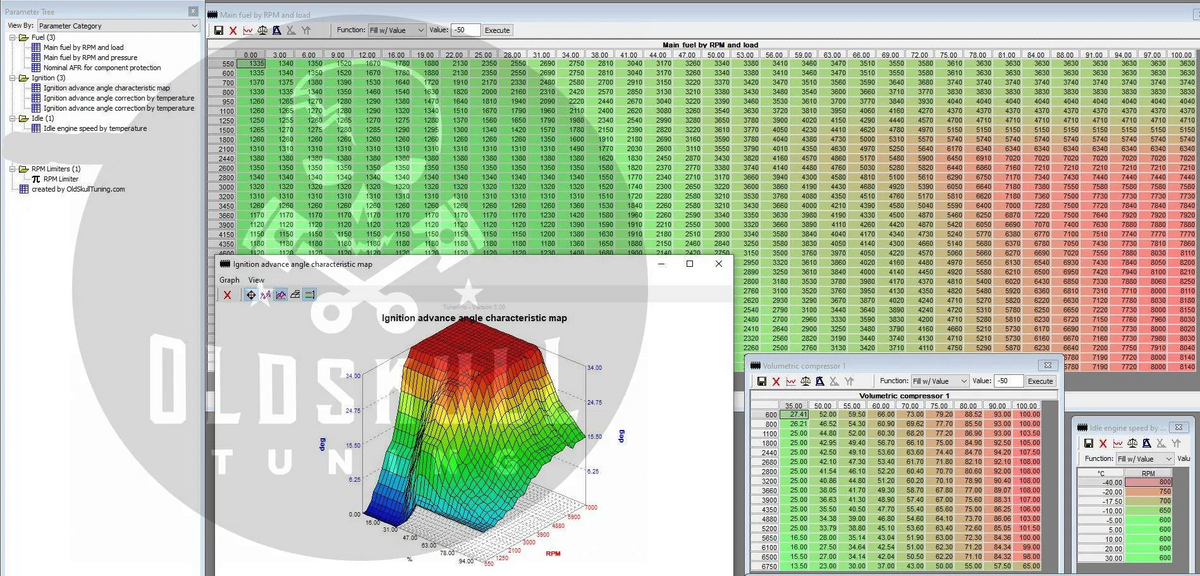Click Execute button in Volumetric compressor window

click(x=1040, y=381)
